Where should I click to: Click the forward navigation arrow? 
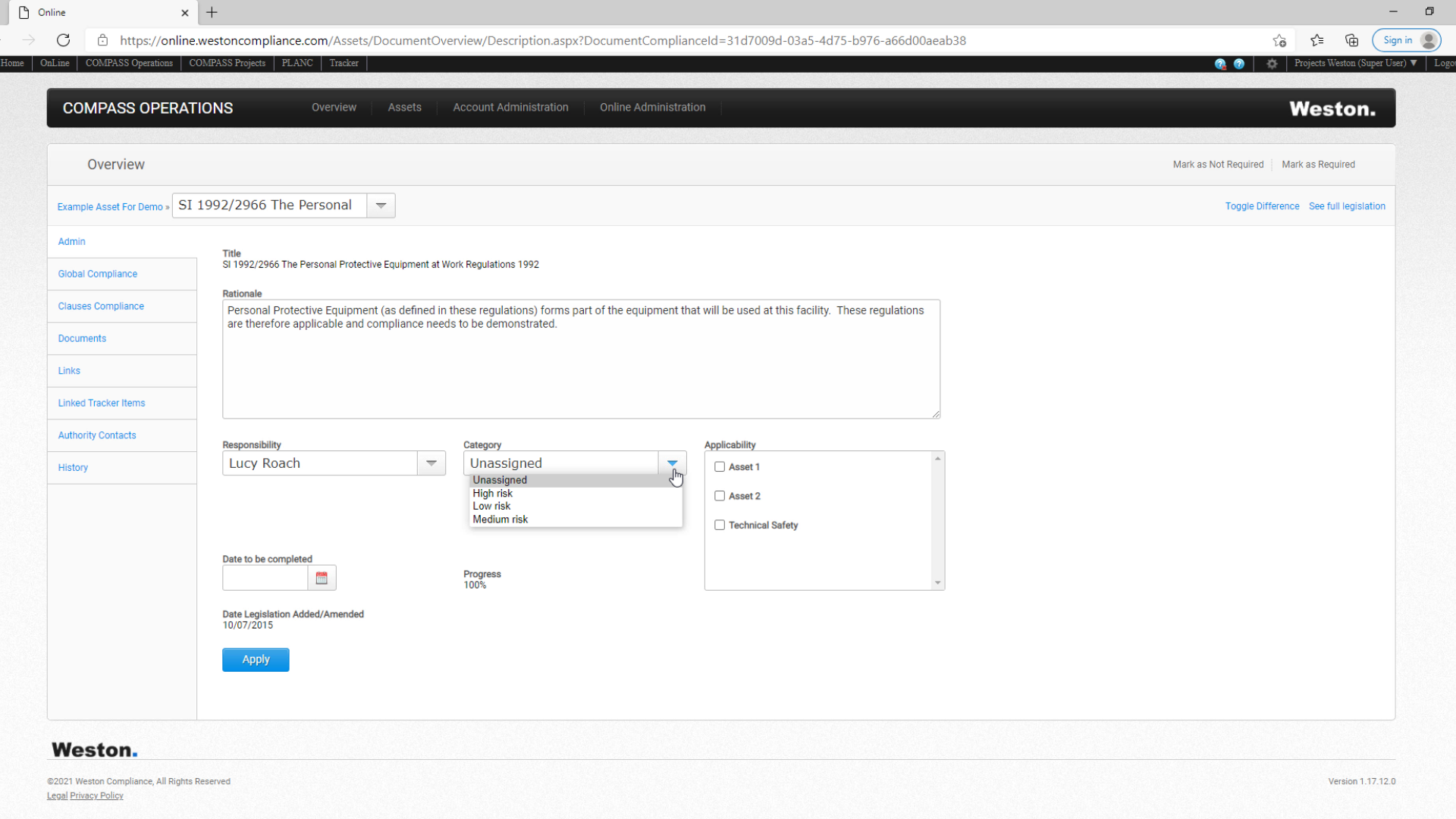point(29,40)
